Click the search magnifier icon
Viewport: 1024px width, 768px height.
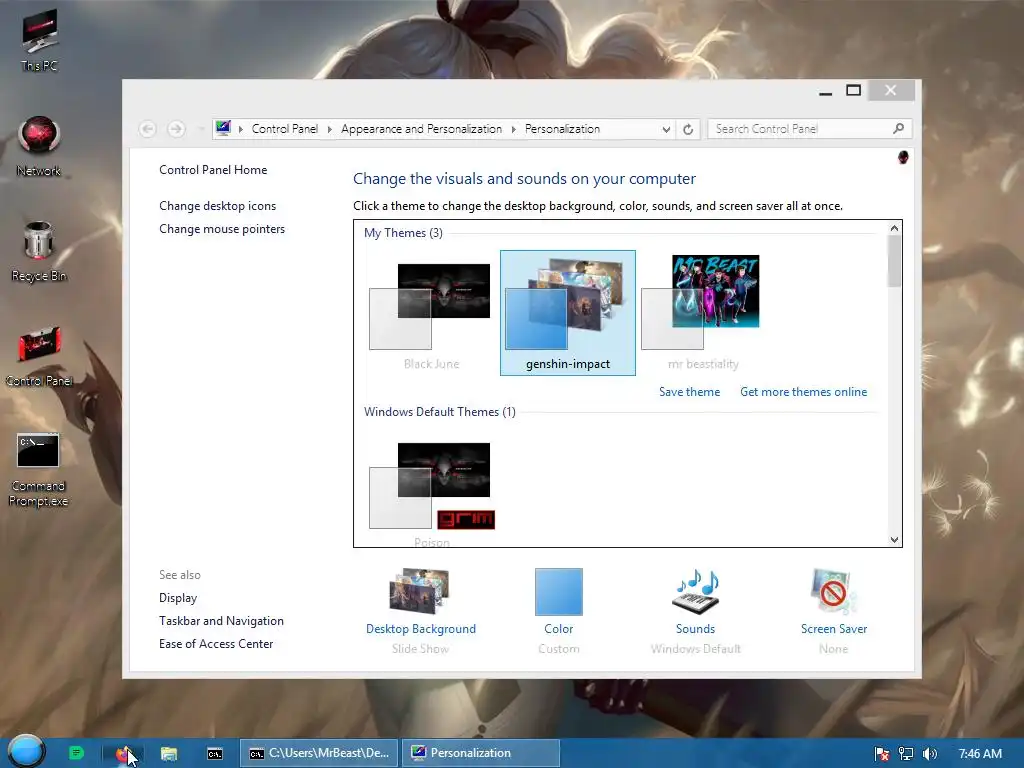[x=899, y=129]
